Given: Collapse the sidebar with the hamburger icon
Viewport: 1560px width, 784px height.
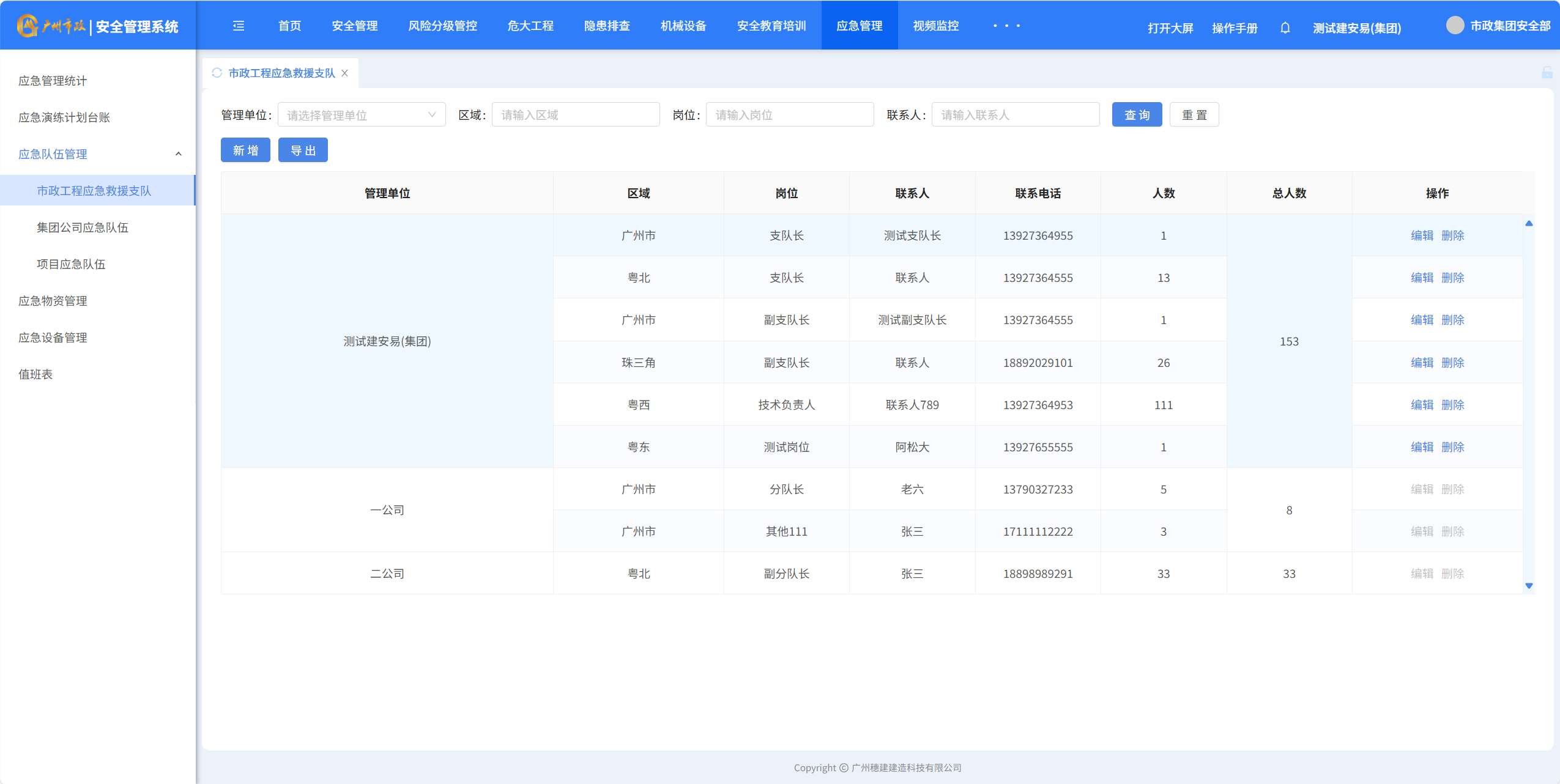Looking at the screenshot, I should coord(239,26).
